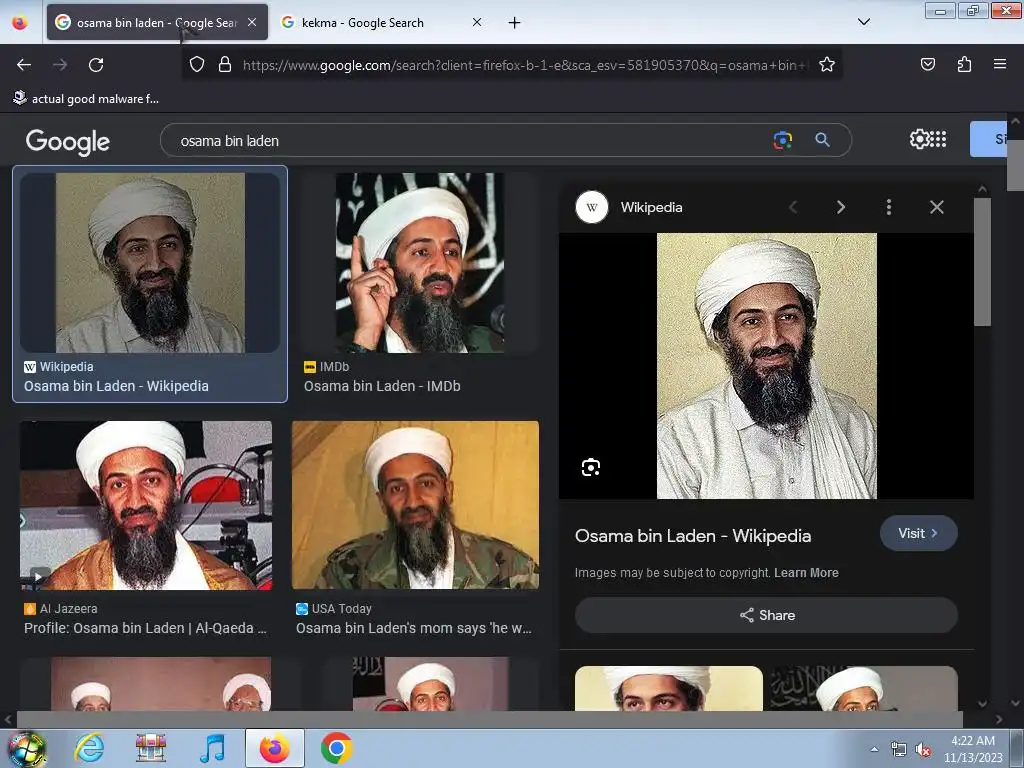Screen dimensions: 1024x768
Task: Select the osama bin laden search tab
Action: (x=157, y=23)
